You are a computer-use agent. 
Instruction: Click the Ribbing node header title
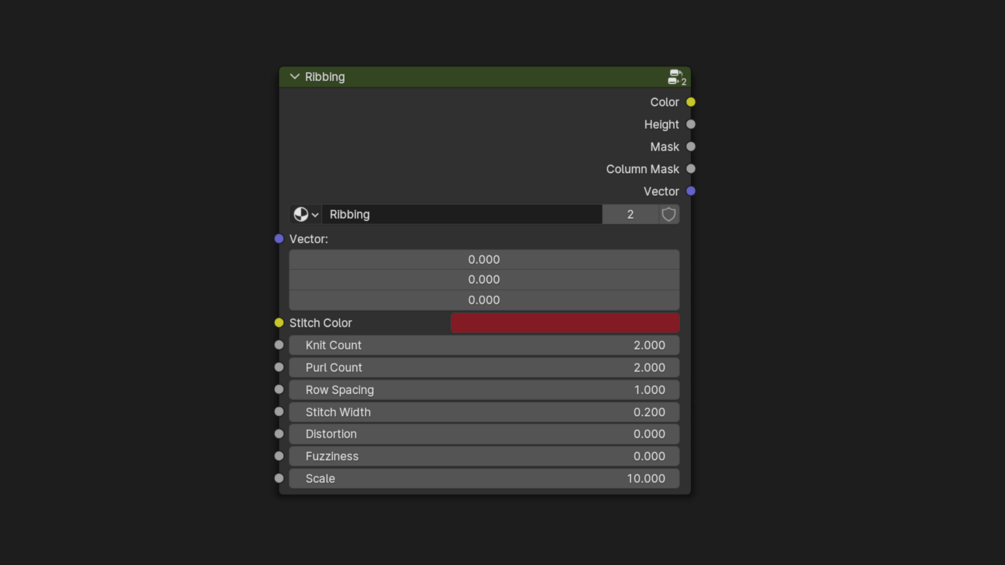[x=325, y=77]
